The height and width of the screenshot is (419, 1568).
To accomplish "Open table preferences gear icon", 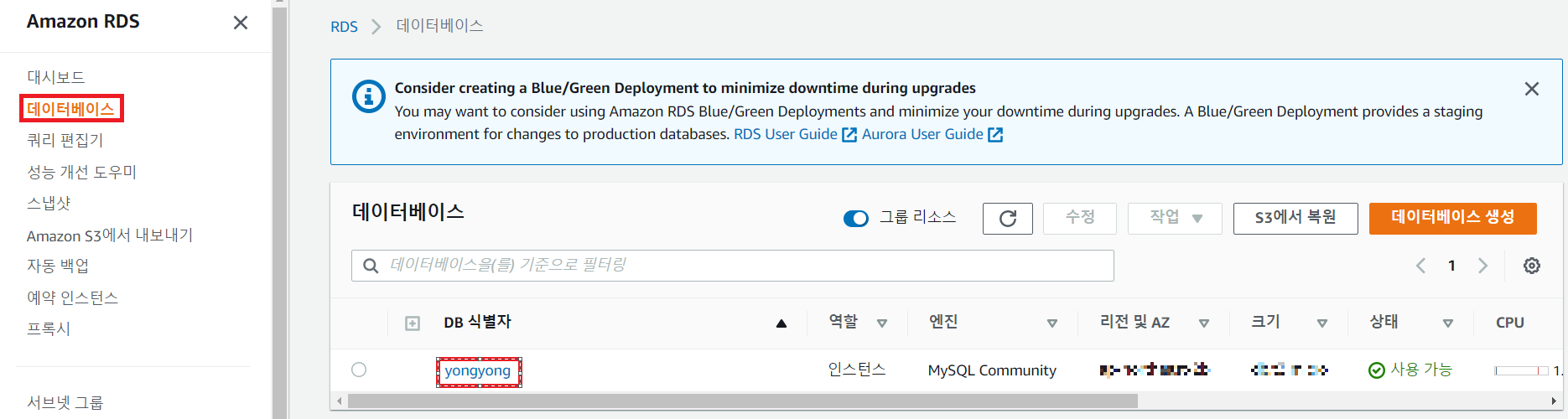I will [1532, 266].
